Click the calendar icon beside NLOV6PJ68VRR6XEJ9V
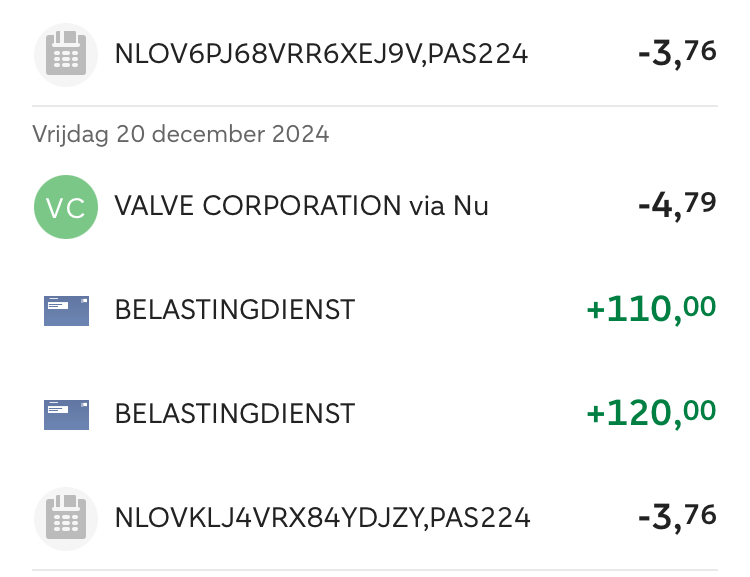 coord(66,53)
